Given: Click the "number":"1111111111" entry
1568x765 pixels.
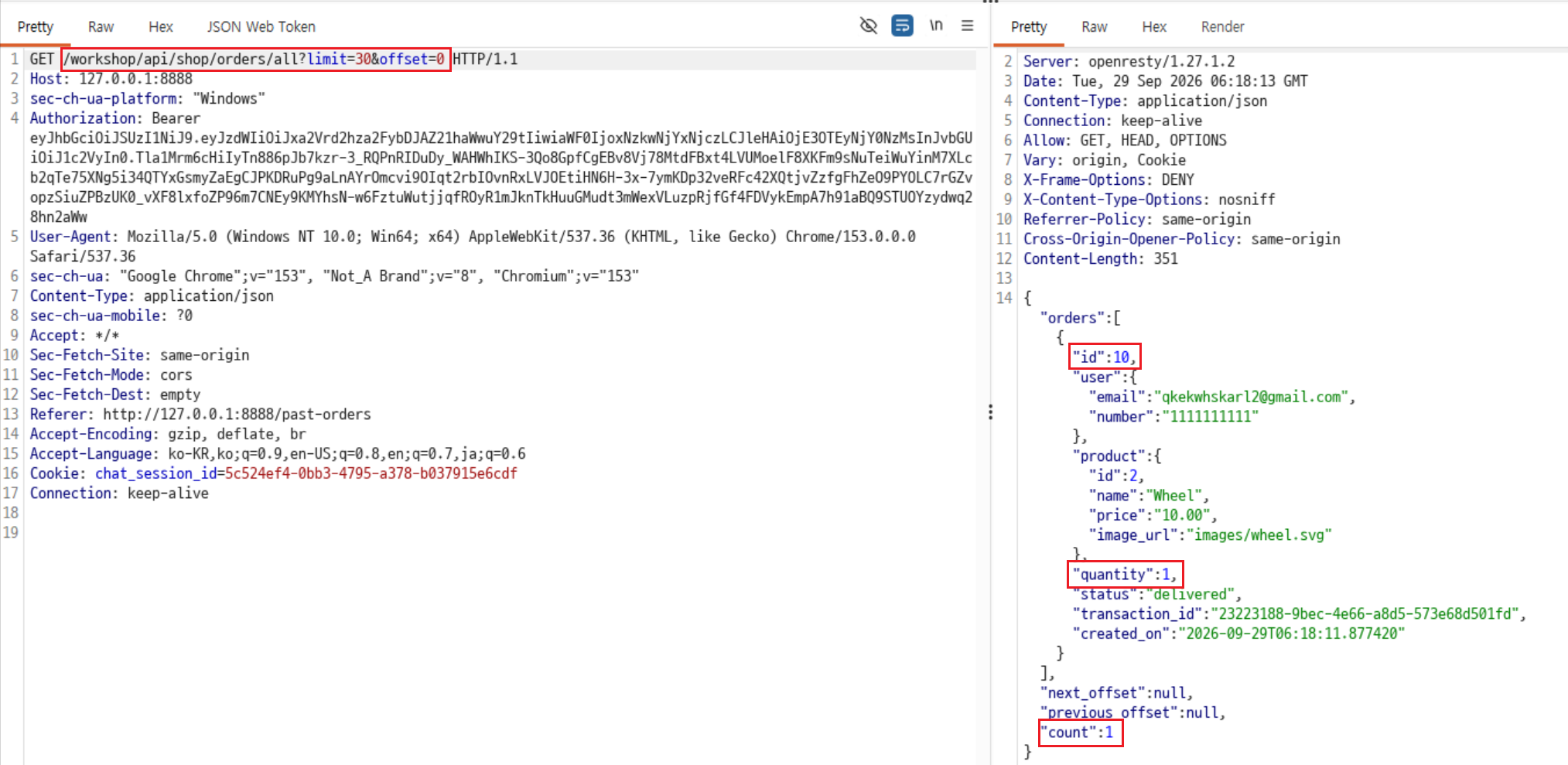Looking at the screenshot, I should (1173, 417).
